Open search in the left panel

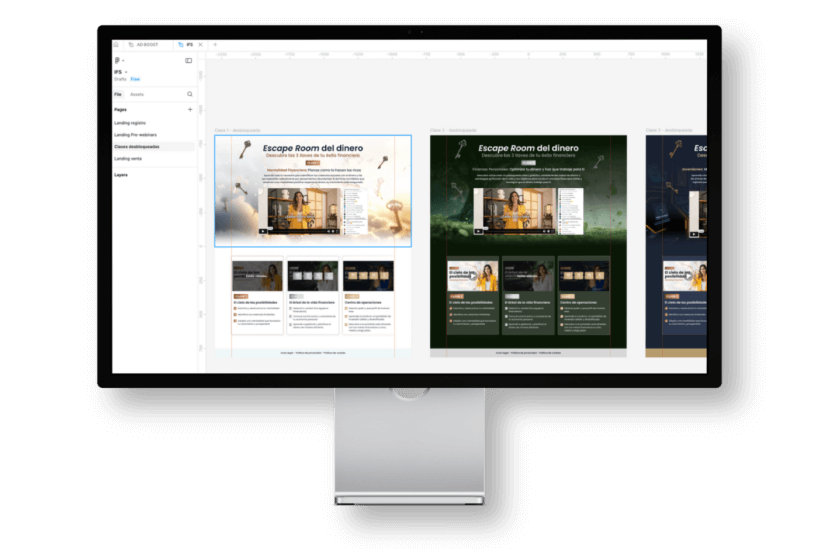[190, 94]
